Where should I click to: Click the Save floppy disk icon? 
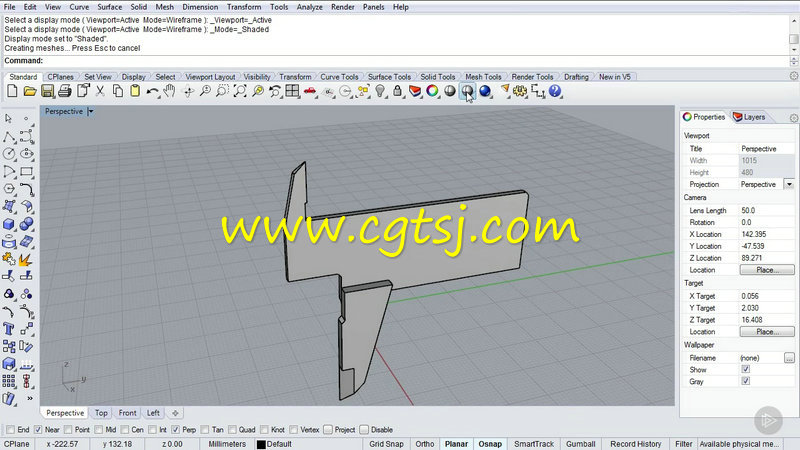pyautogui.click(x=47, y=91)
